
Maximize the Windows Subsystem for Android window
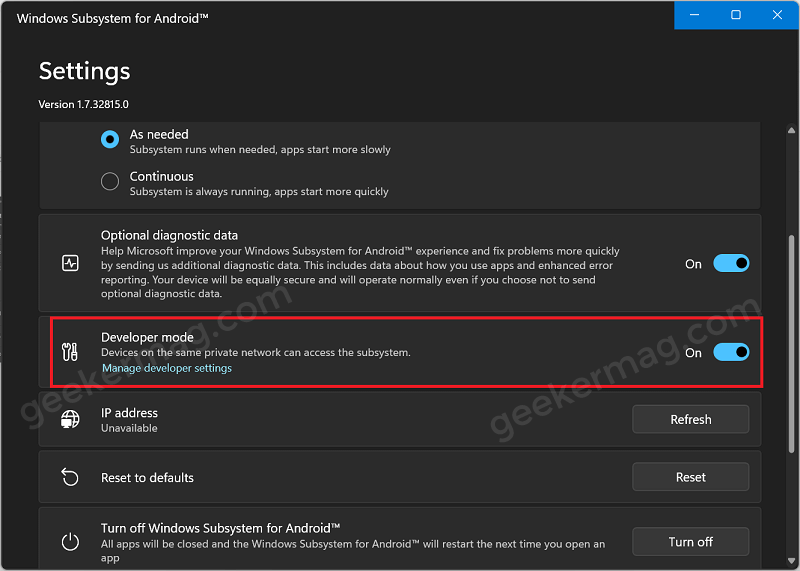pyautogui.click(x=736, y=15)
